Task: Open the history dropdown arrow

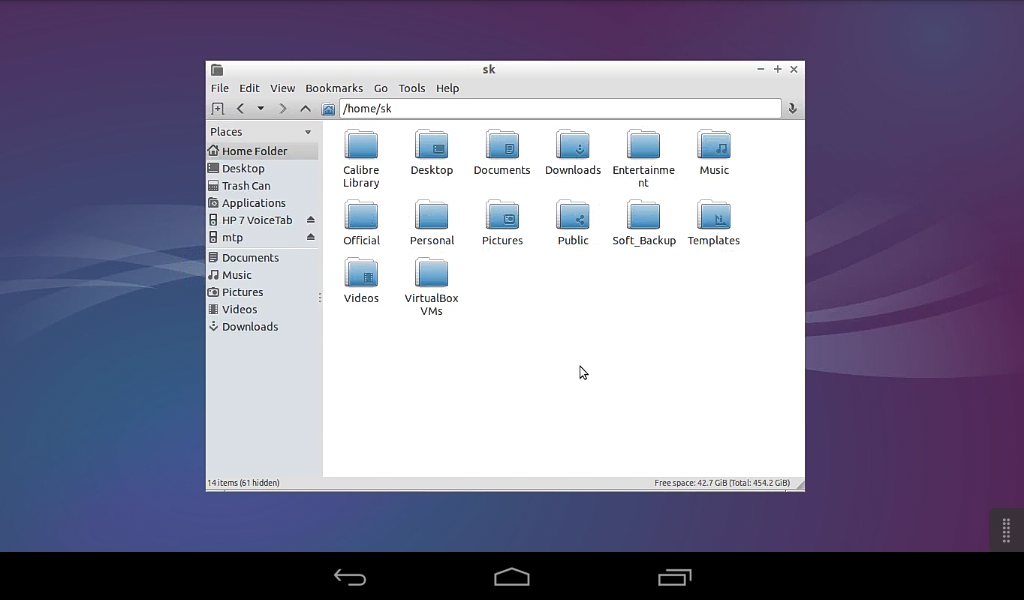Action: point(261,109)
